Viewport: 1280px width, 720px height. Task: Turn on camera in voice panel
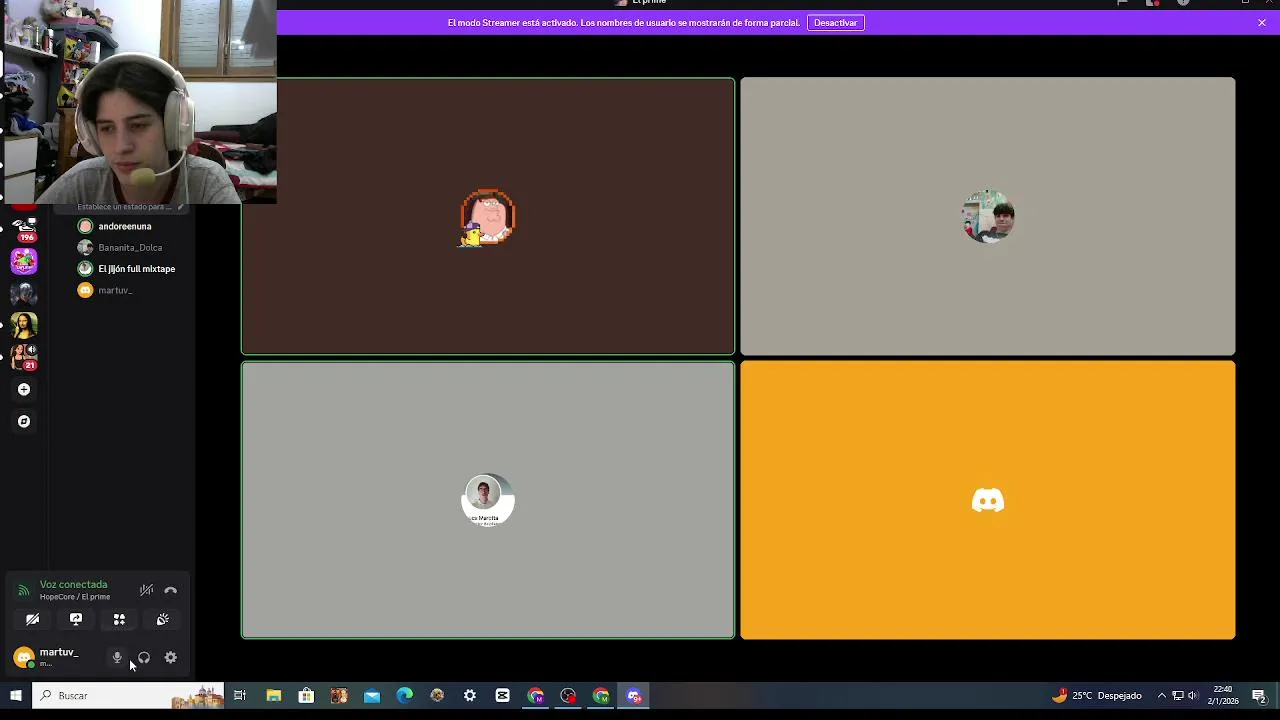coord(32,620)
